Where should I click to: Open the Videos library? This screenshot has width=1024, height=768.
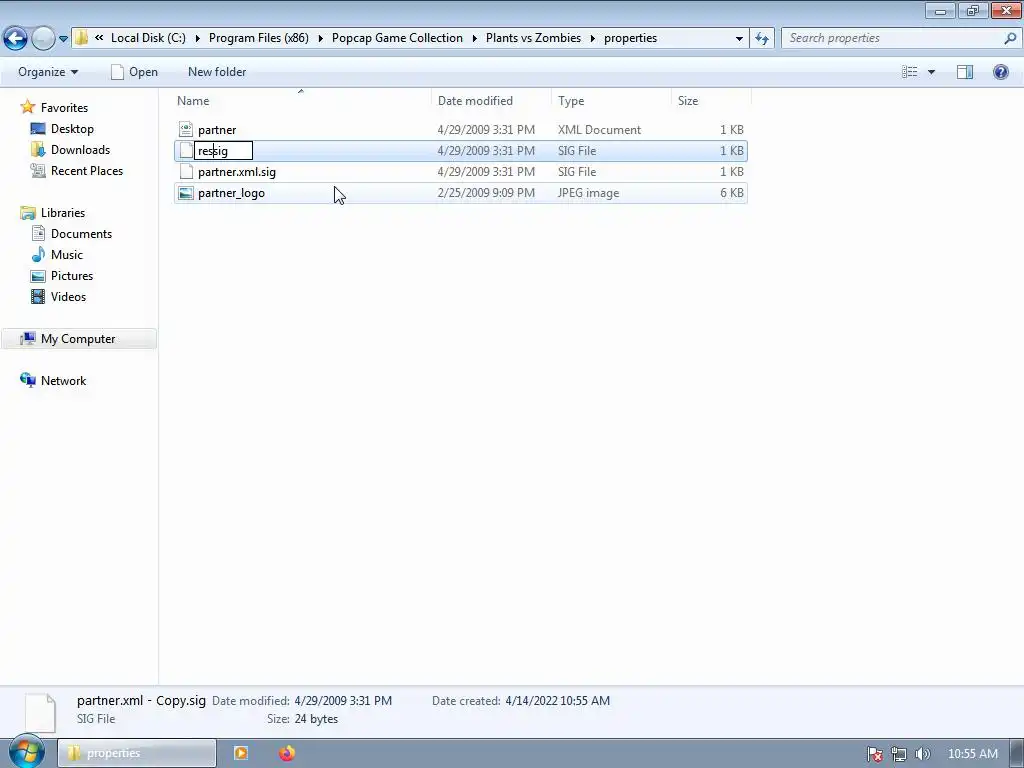[68, 296]
